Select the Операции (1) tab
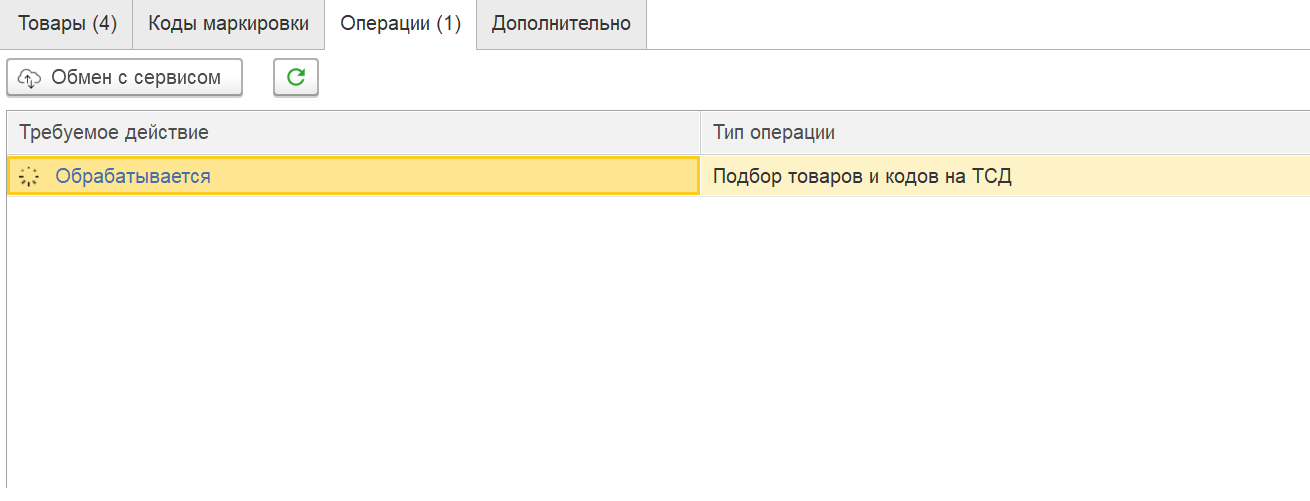This screenshot has height=501, width=1310. tap(401, 24)
